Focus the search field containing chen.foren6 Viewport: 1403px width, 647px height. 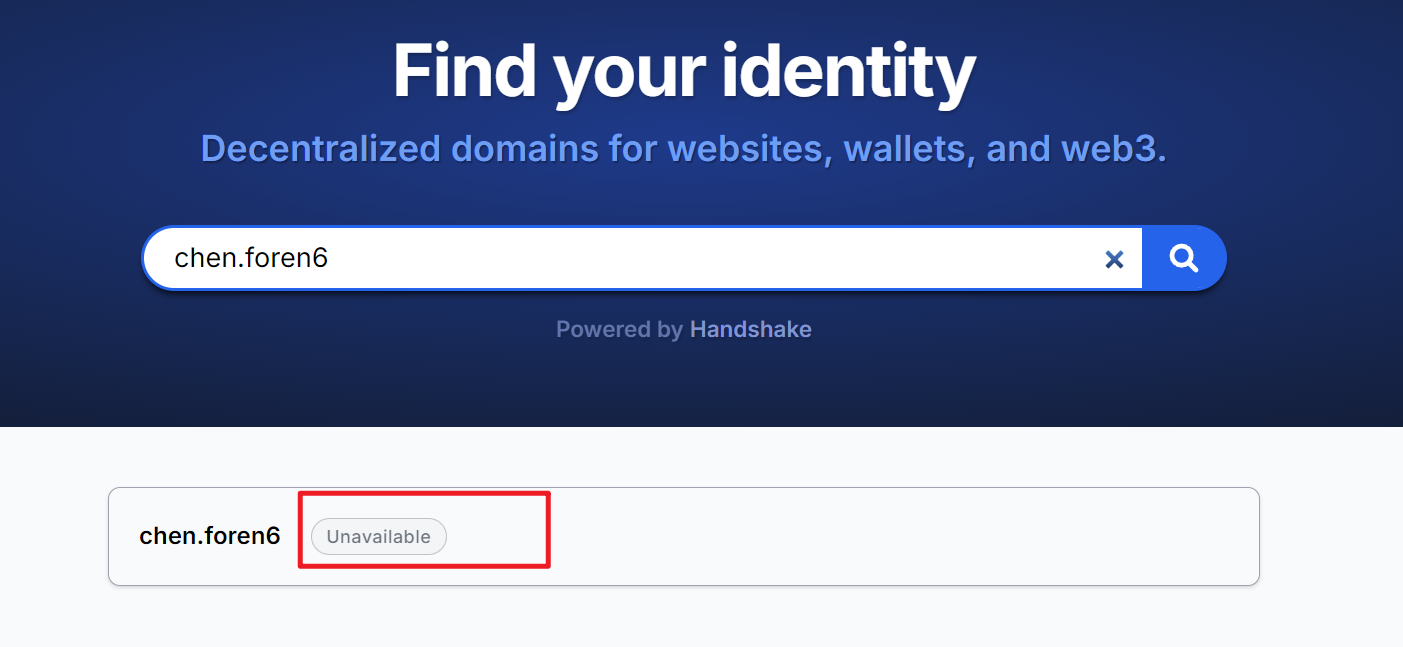pyautogui.click(x=251, y=258)
